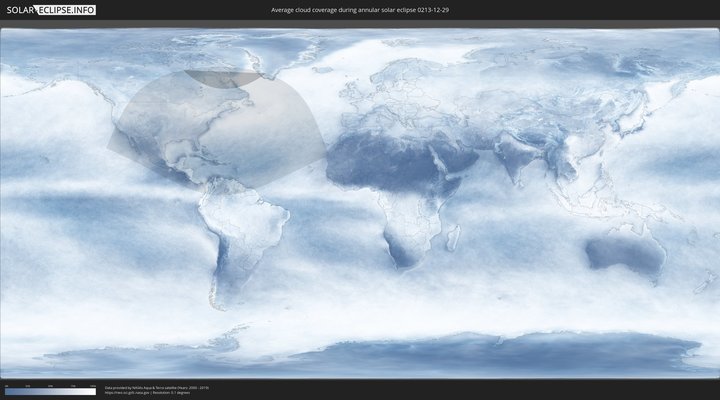
Task: Click the darker annular path band near Greenland
Action: click(225, 79)
